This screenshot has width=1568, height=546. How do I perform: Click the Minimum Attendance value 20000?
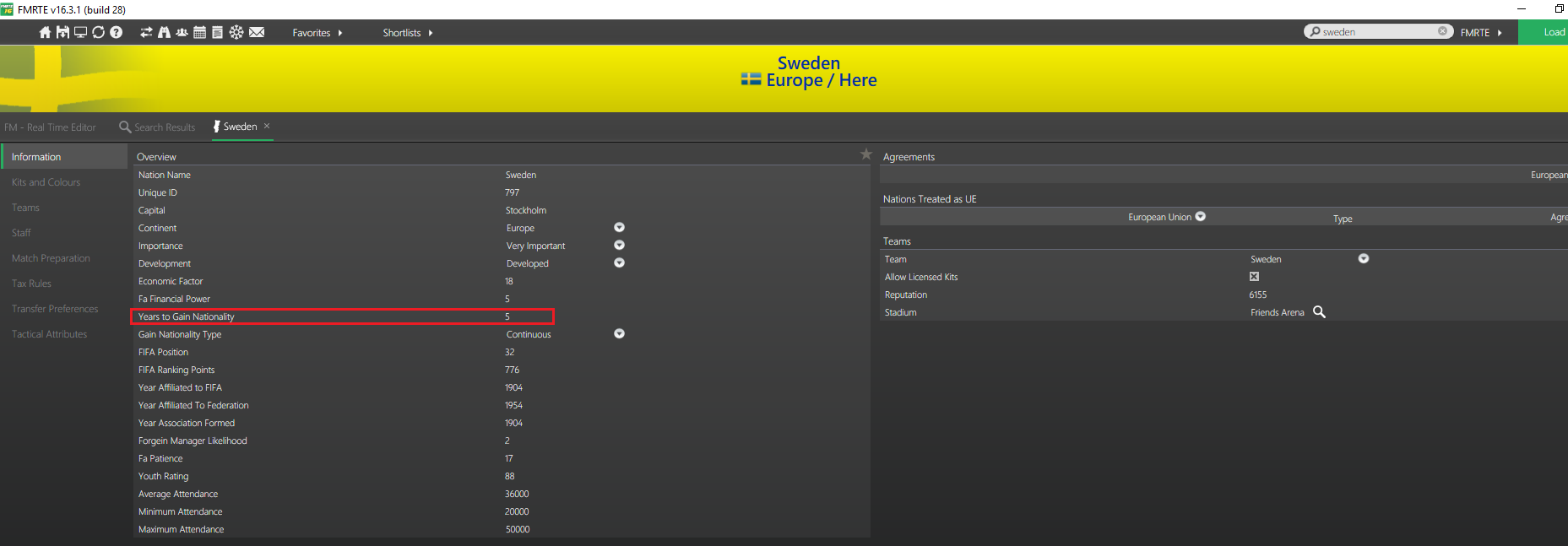[x=517, y=511]
